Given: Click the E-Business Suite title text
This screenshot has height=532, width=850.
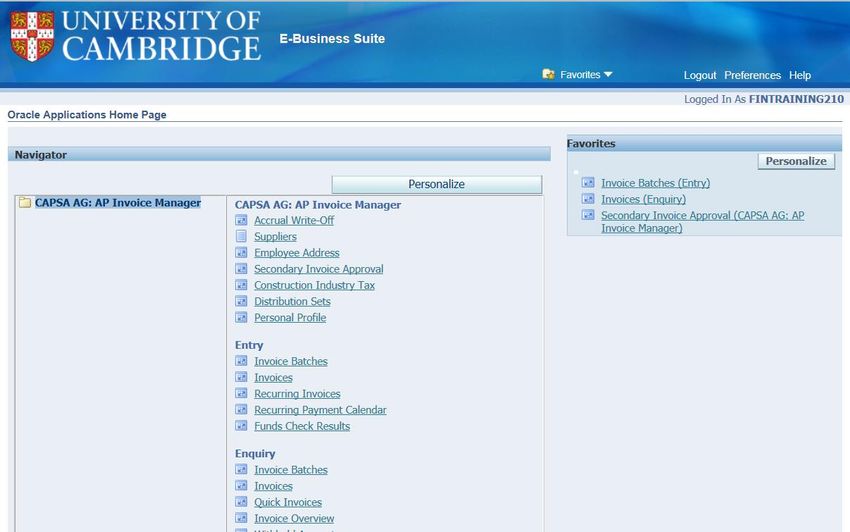Looking at the screenshot, I should point(332,39).
